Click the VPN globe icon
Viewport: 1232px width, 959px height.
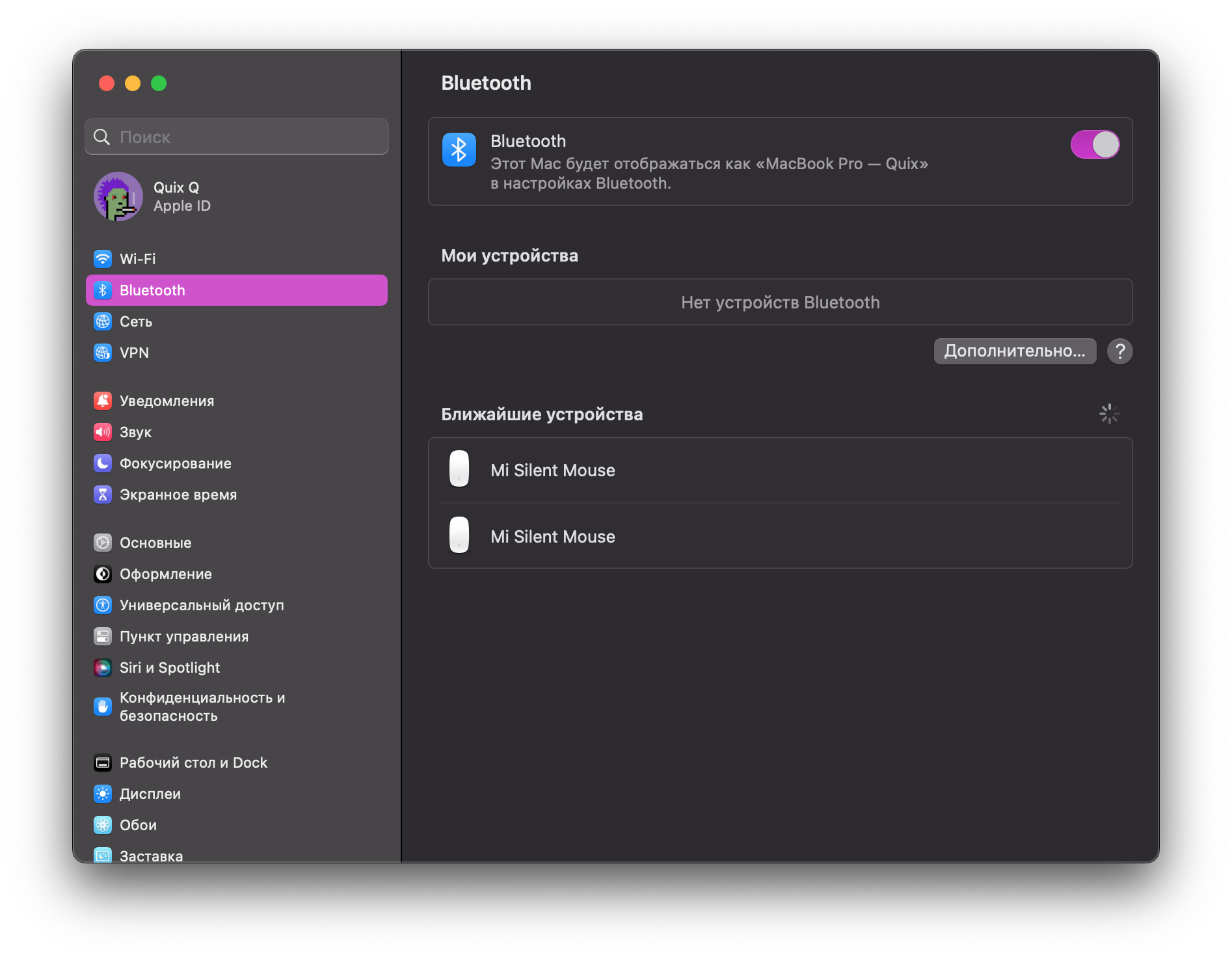click(x=103, y=353)
